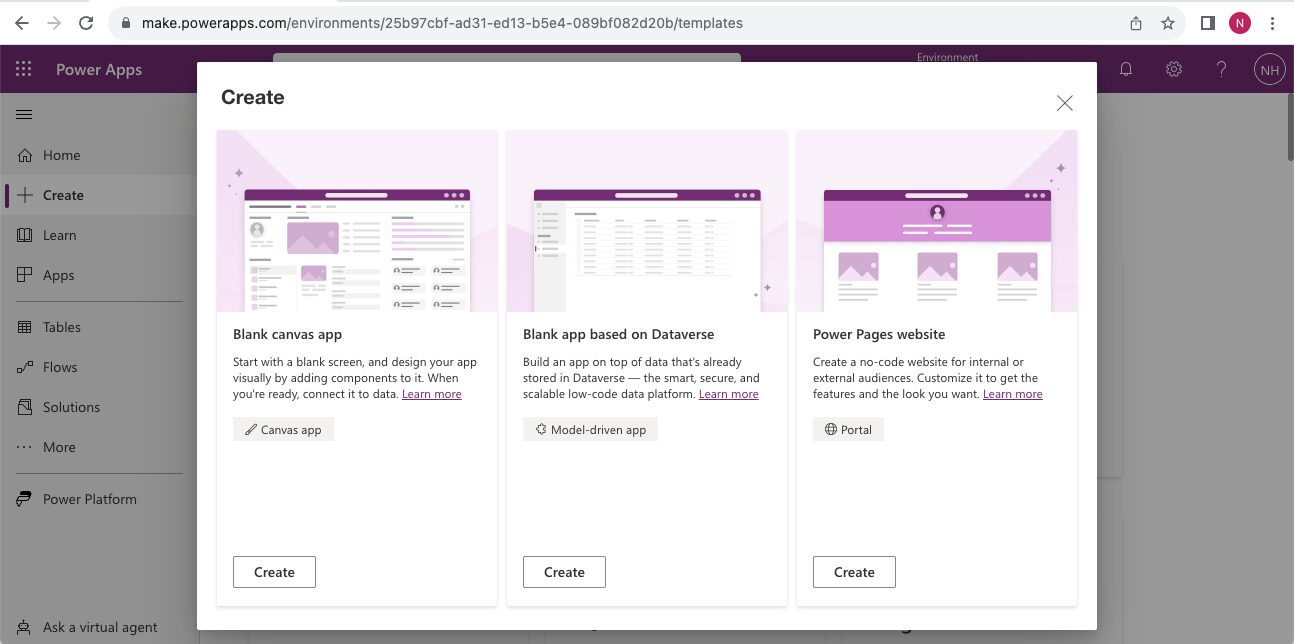Open the settings gear icon
The width and height of the screenshot is (1294, 644).
[1174, 70]
